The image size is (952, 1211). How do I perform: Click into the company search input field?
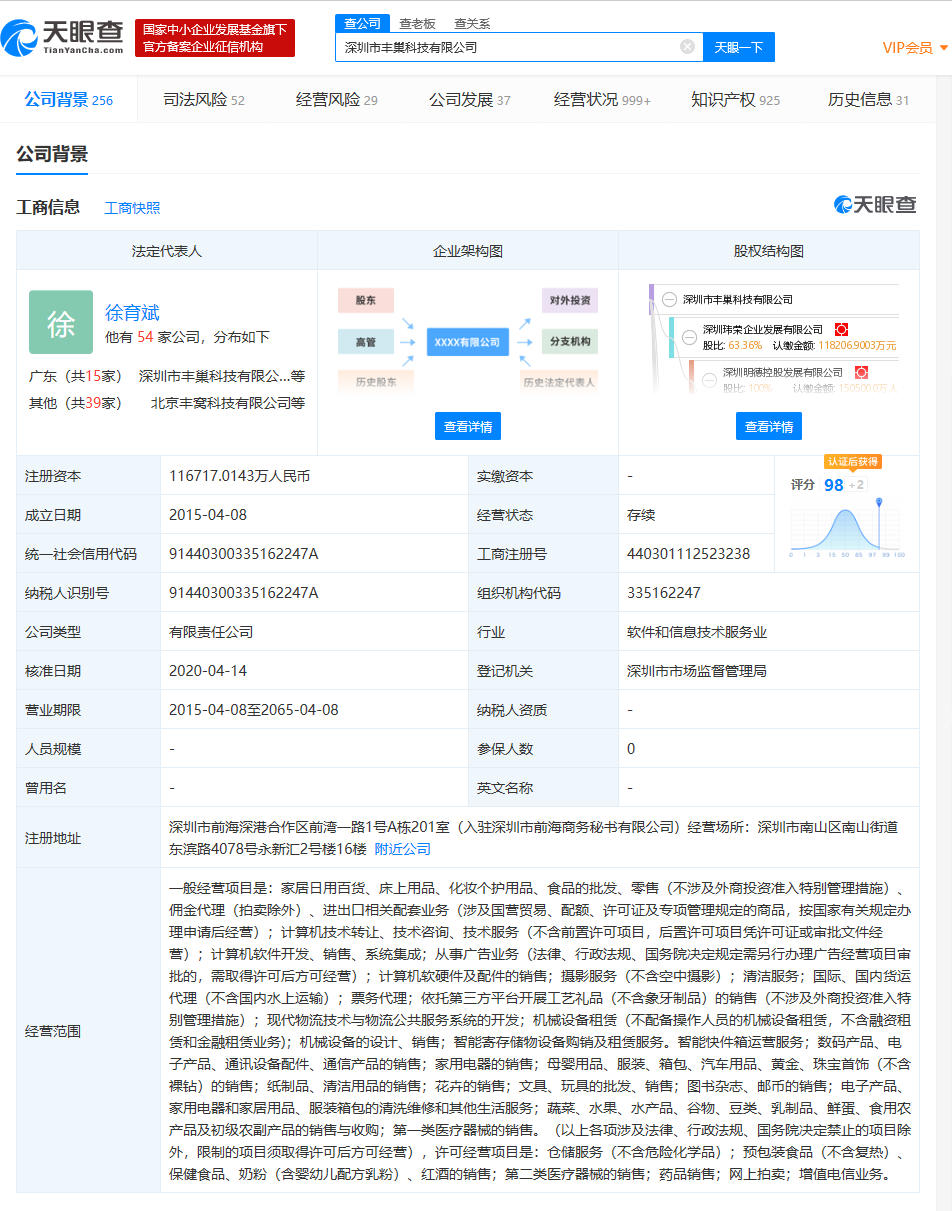coord(505,47)
